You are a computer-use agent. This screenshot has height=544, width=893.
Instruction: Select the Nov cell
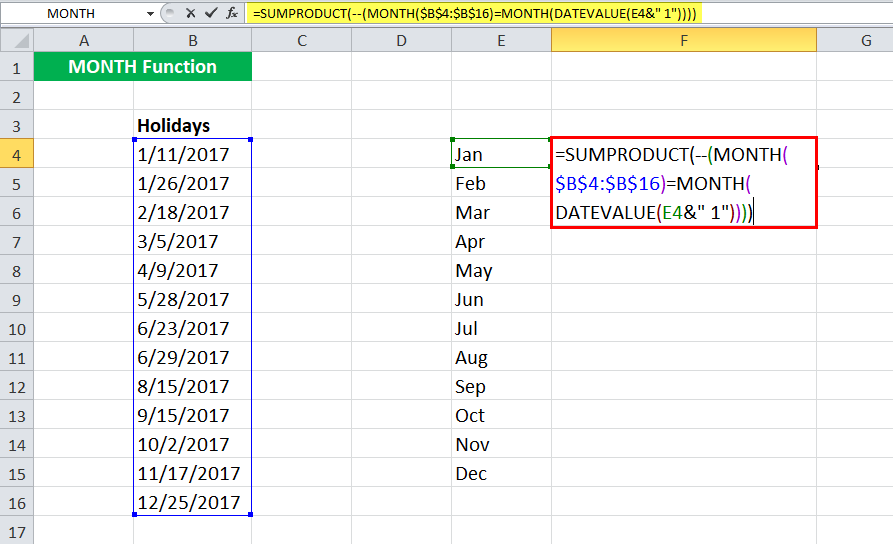click(x=501, y=444)
